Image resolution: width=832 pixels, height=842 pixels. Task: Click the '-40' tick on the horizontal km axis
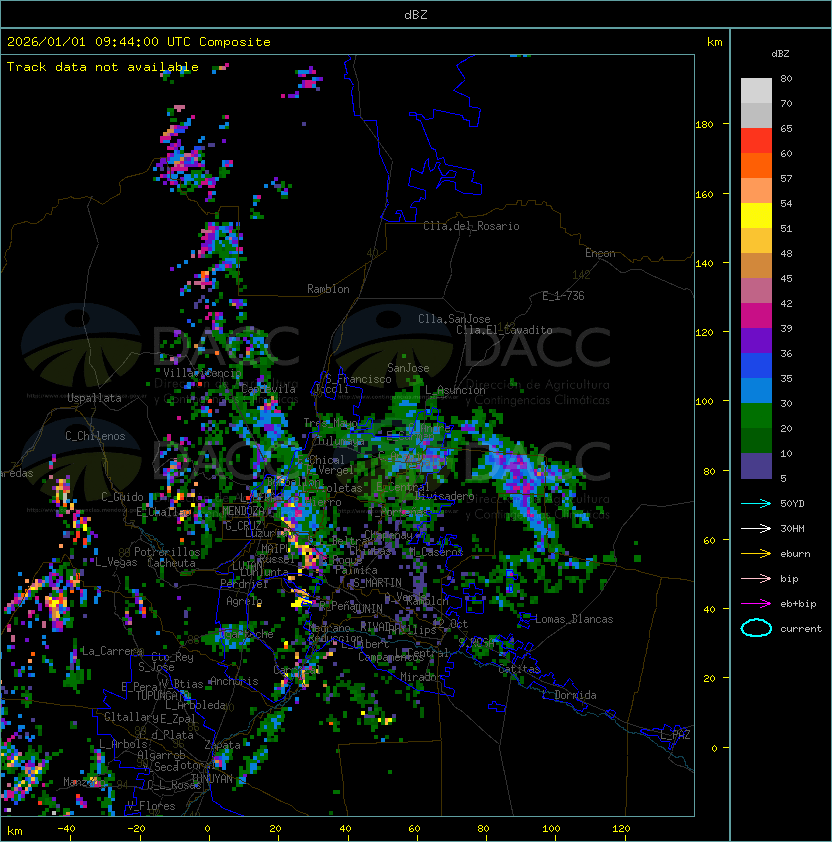pos(67,829)
